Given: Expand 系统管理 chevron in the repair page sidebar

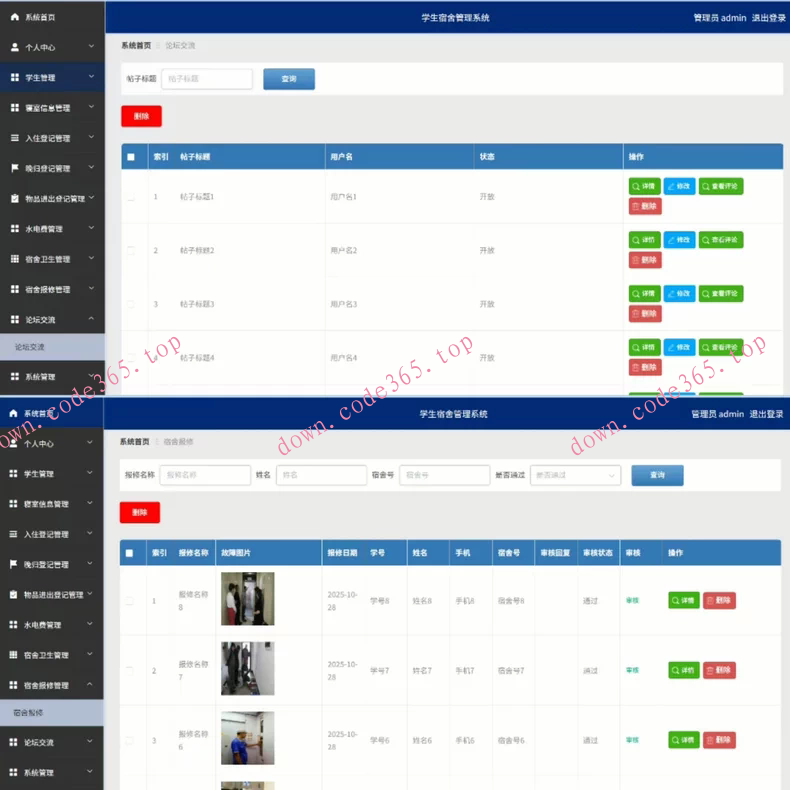Looking at the screenshot, I should (x=90, y=771).
